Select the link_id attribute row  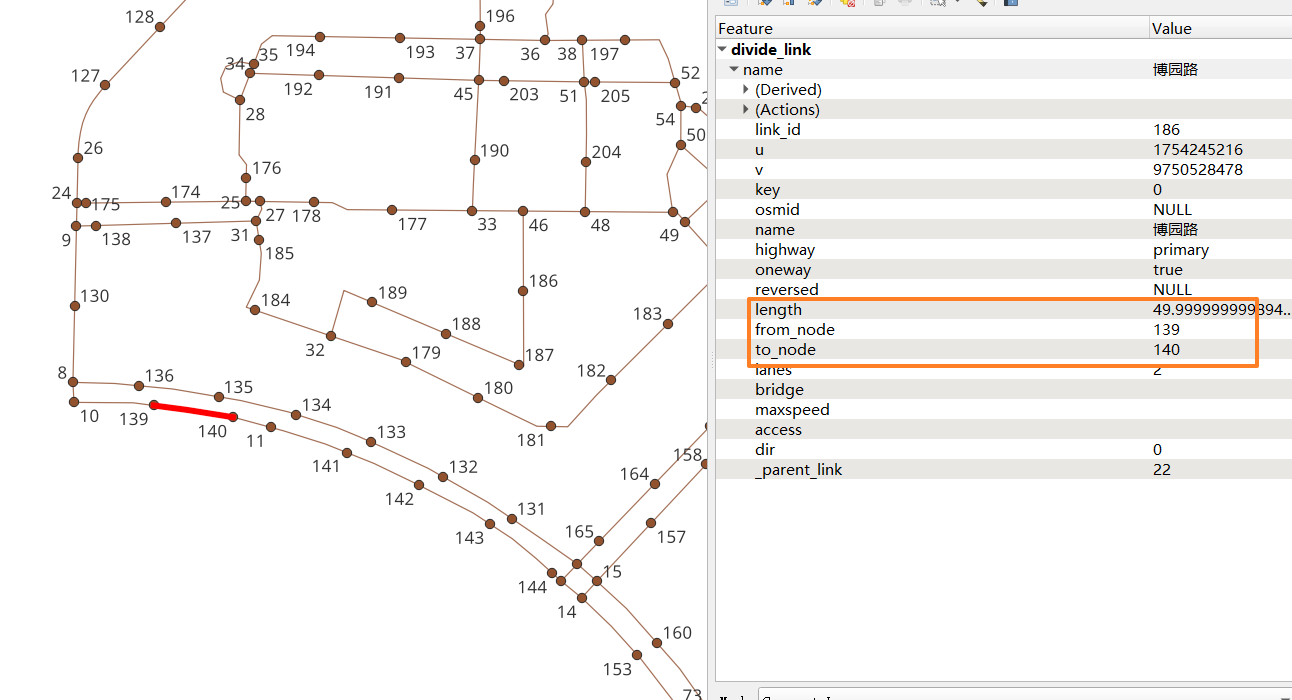(1004, 129)
